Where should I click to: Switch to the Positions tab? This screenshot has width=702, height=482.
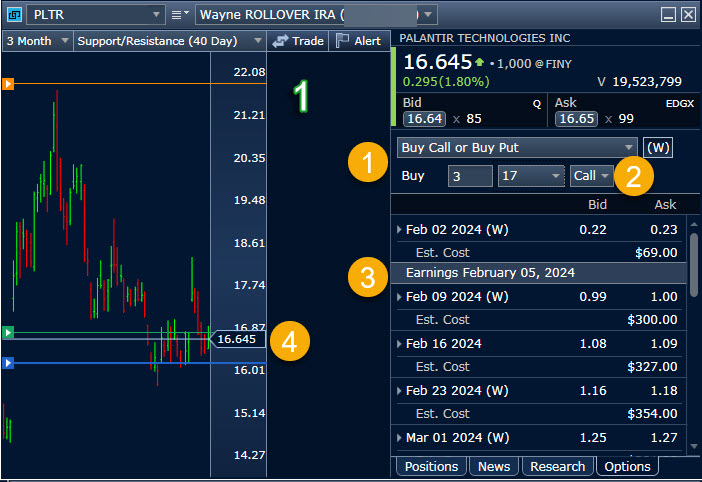pos(431,466)
